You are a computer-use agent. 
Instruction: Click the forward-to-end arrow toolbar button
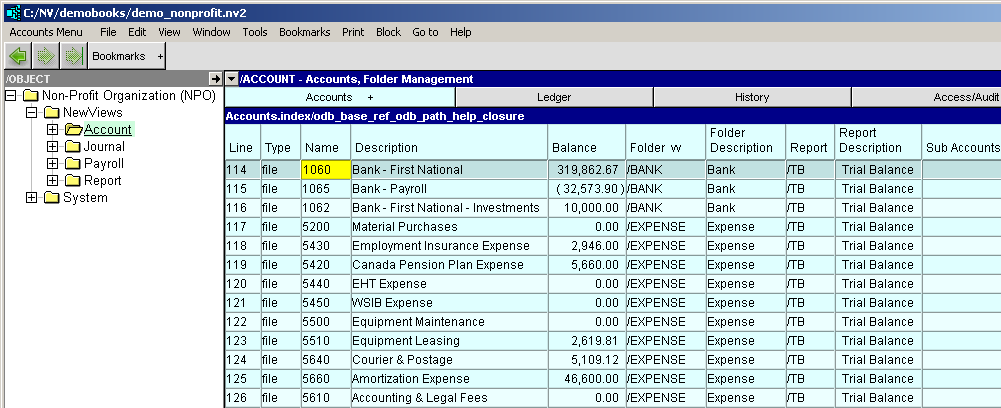point(72,56)
